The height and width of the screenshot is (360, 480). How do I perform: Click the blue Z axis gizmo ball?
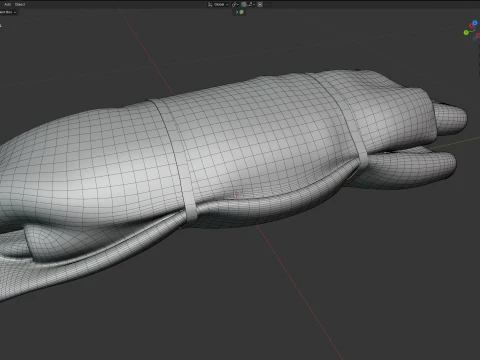[x=475, y=23]
